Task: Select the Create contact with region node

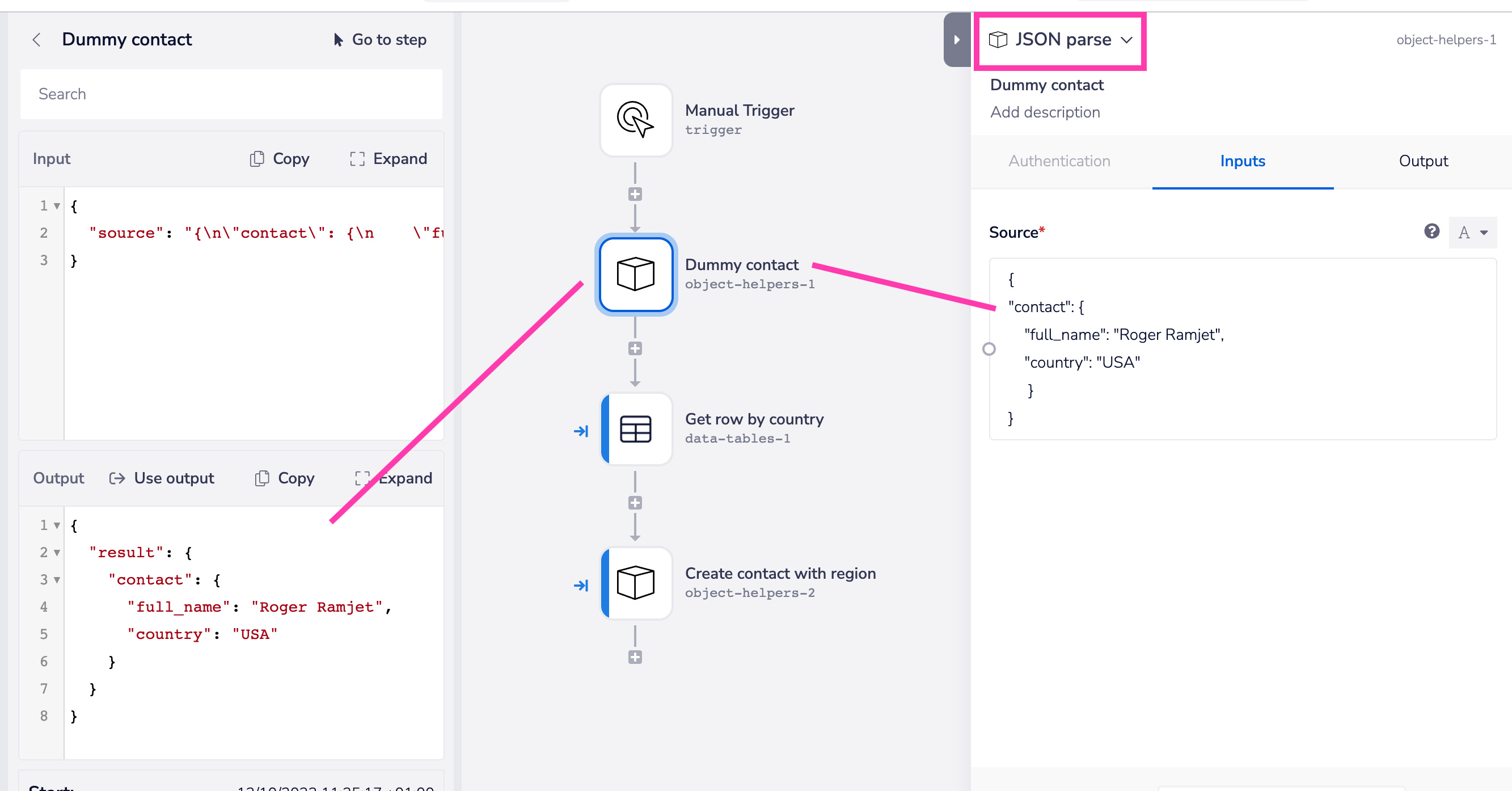Action: [636, 583]
